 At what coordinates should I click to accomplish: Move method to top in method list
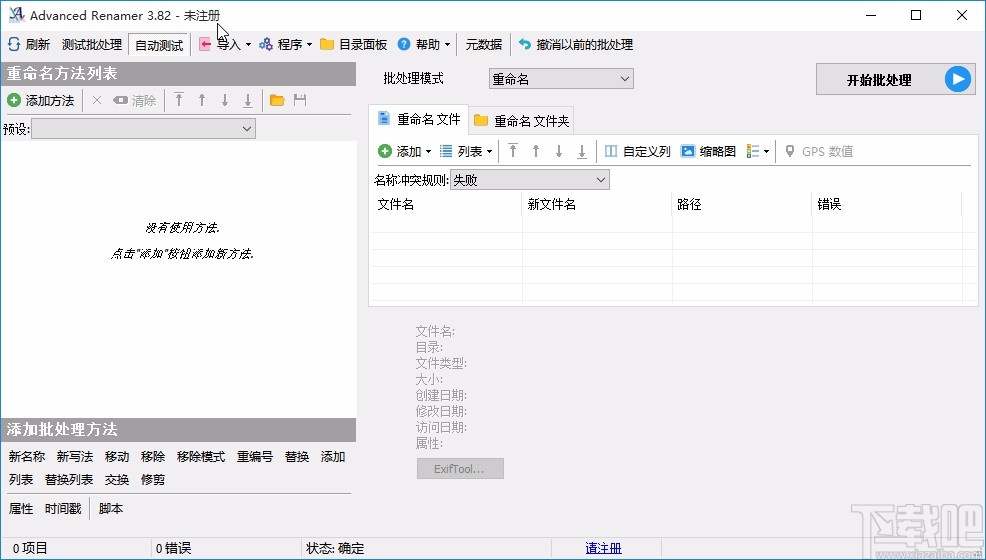(179, 100)
